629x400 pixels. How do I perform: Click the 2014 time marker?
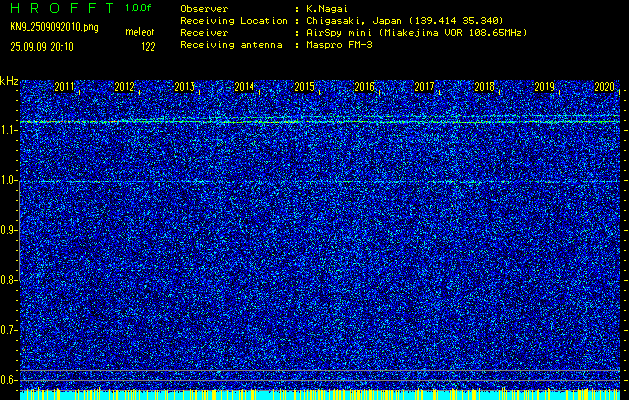click(244, 87)
